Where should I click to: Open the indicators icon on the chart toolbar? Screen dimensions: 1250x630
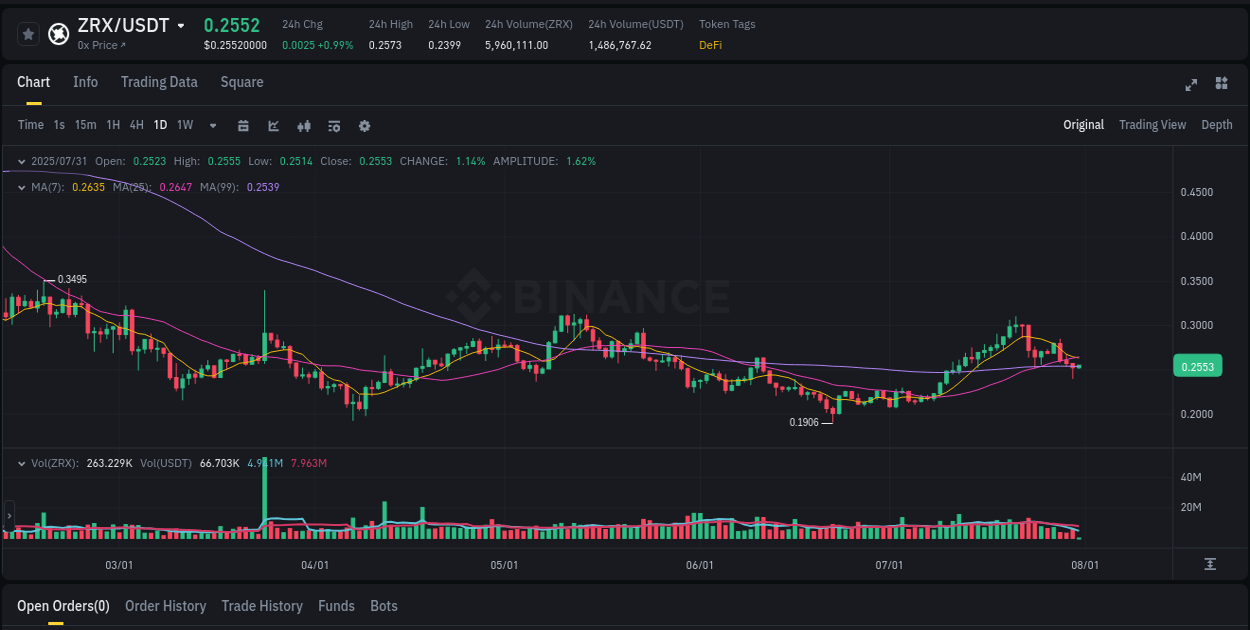[334, 126]
